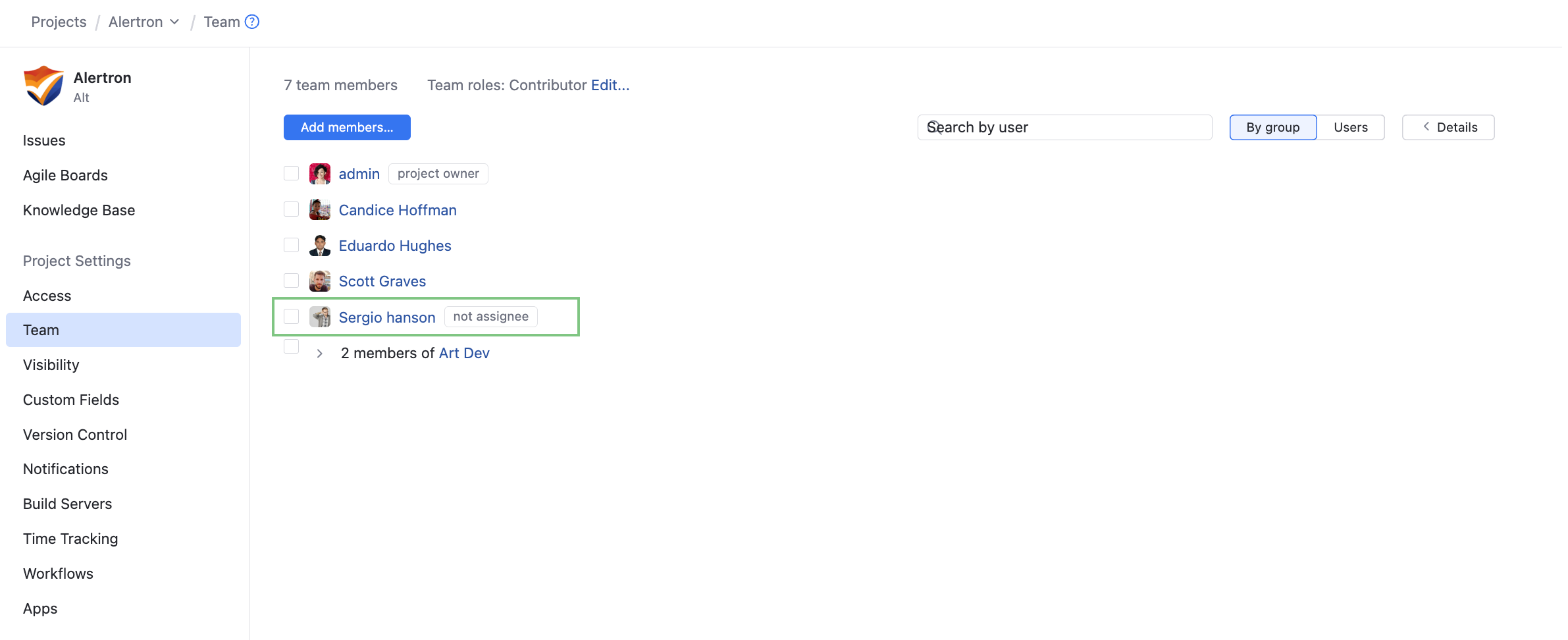Switch to By group view
The height and width of the screenshot is (640, 1568).
coord(1272,127)
